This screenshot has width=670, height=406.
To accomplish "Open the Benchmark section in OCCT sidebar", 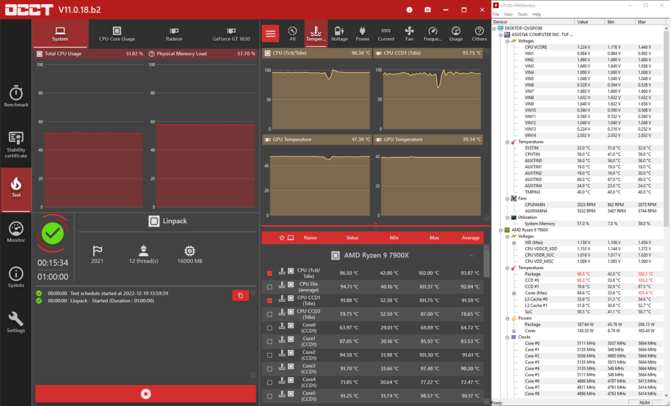I will 16,96.
